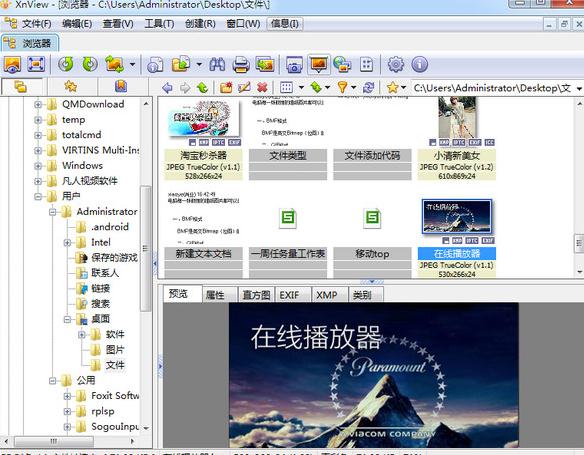584x455 pixels.
Task: Click the path address field
Action: point(492,89)
